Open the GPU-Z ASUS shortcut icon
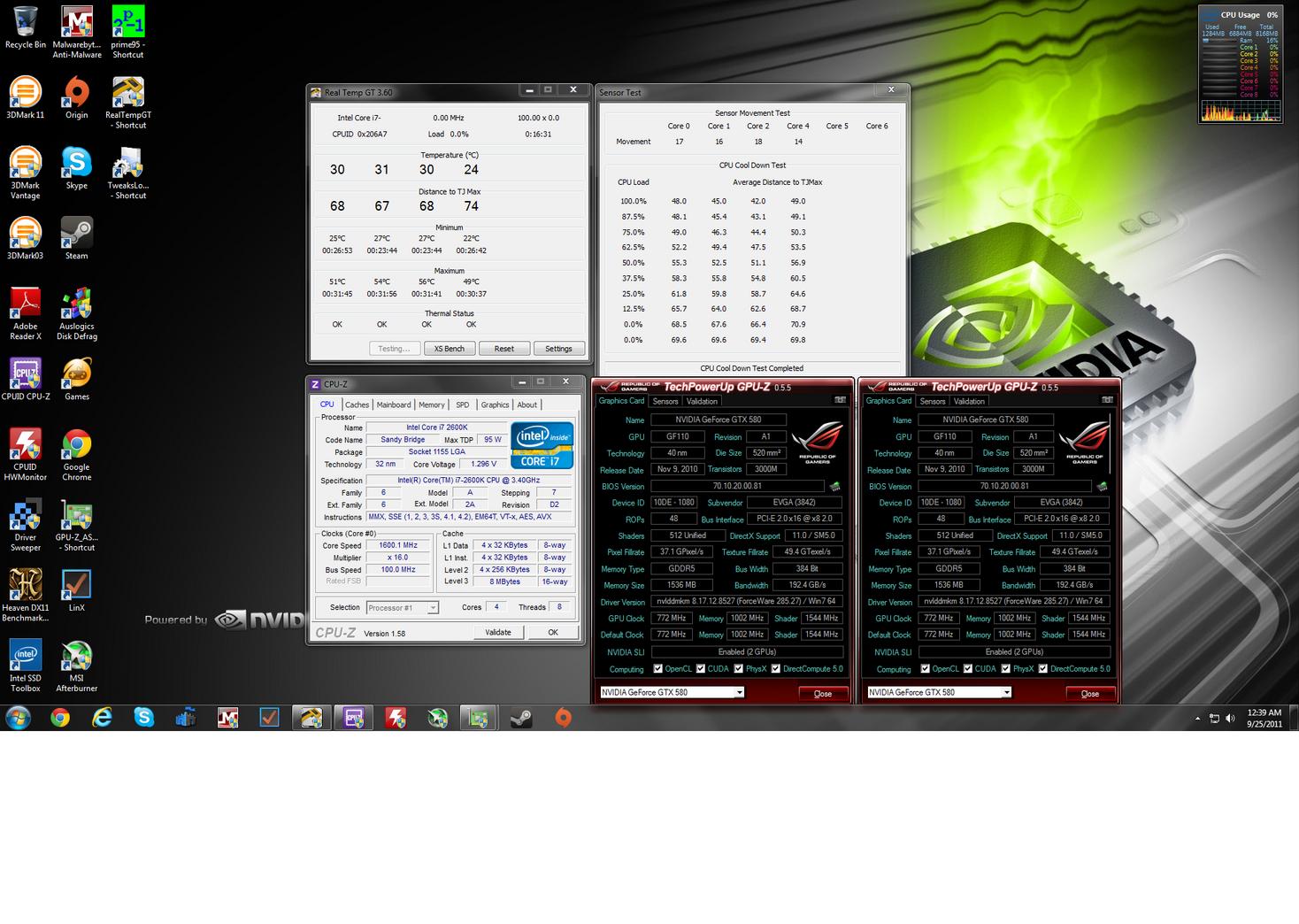Viewport: 1299px width, 924px height. coord(77,525)
